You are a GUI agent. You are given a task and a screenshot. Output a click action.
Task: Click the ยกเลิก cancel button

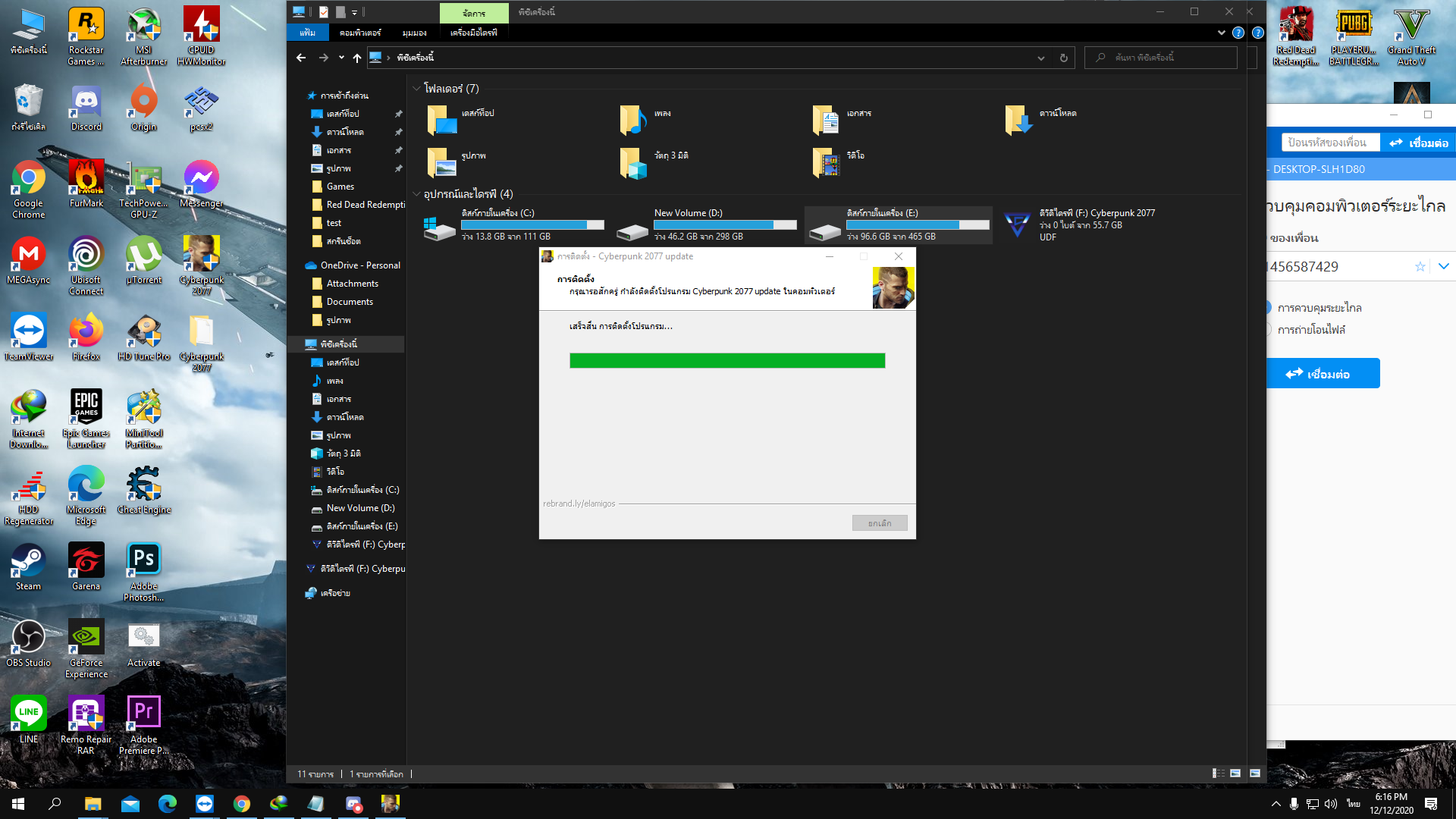879,522
